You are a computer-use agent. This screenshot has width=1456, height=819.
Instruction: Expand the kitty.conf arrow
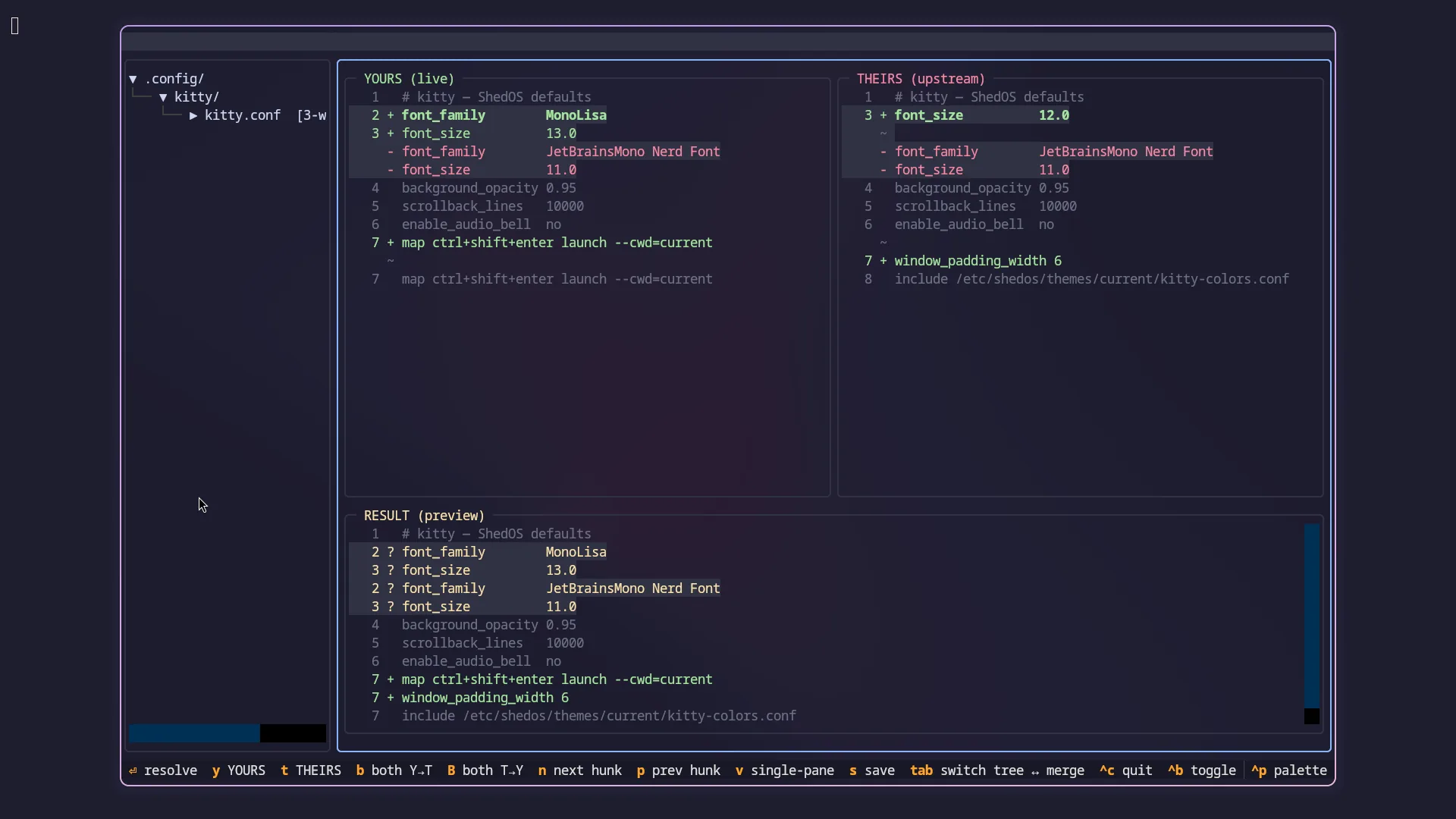193,115
